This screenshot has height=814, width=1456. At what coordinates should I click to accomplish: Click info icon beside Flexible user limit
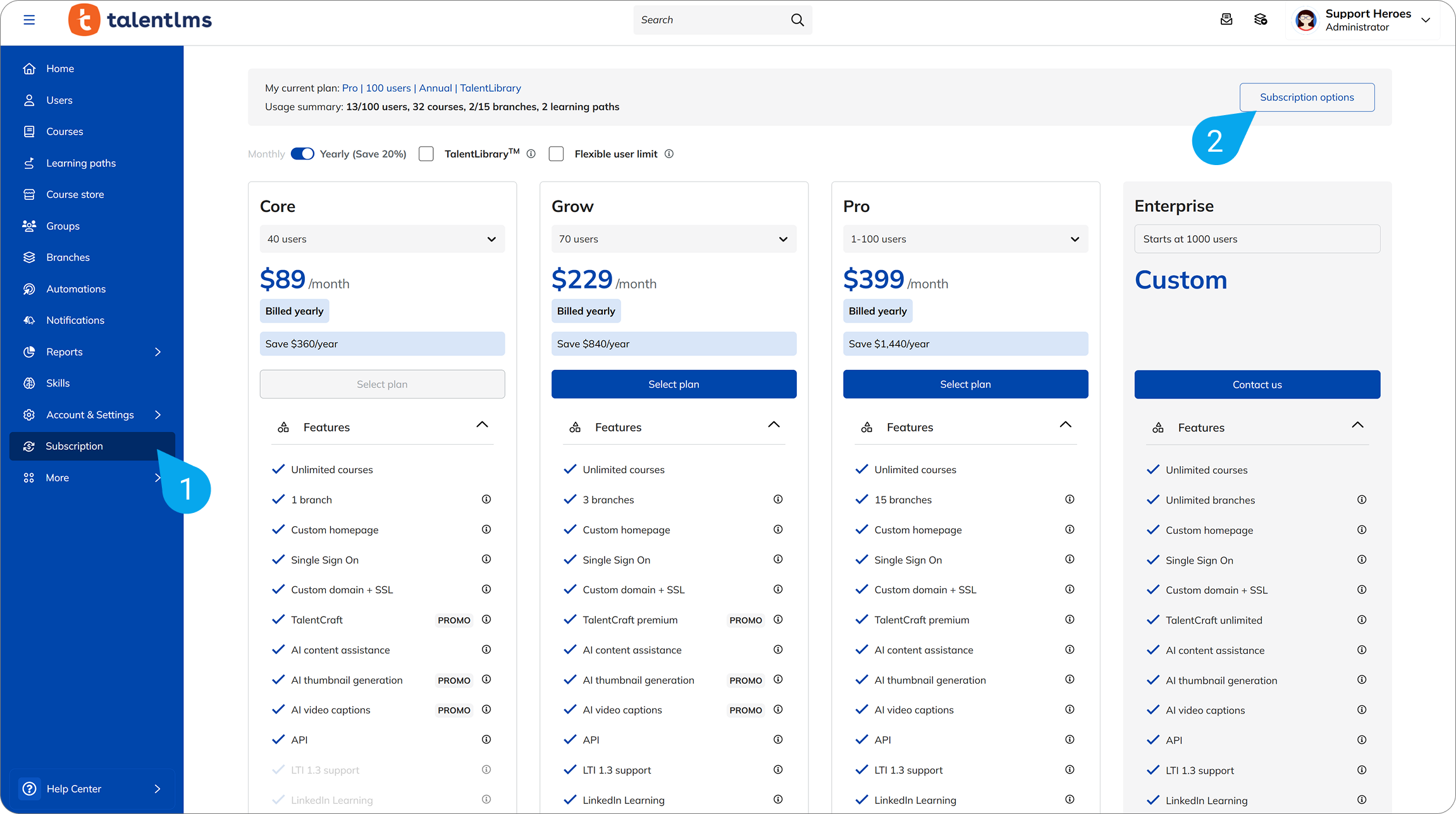click(x=669, y=154)
